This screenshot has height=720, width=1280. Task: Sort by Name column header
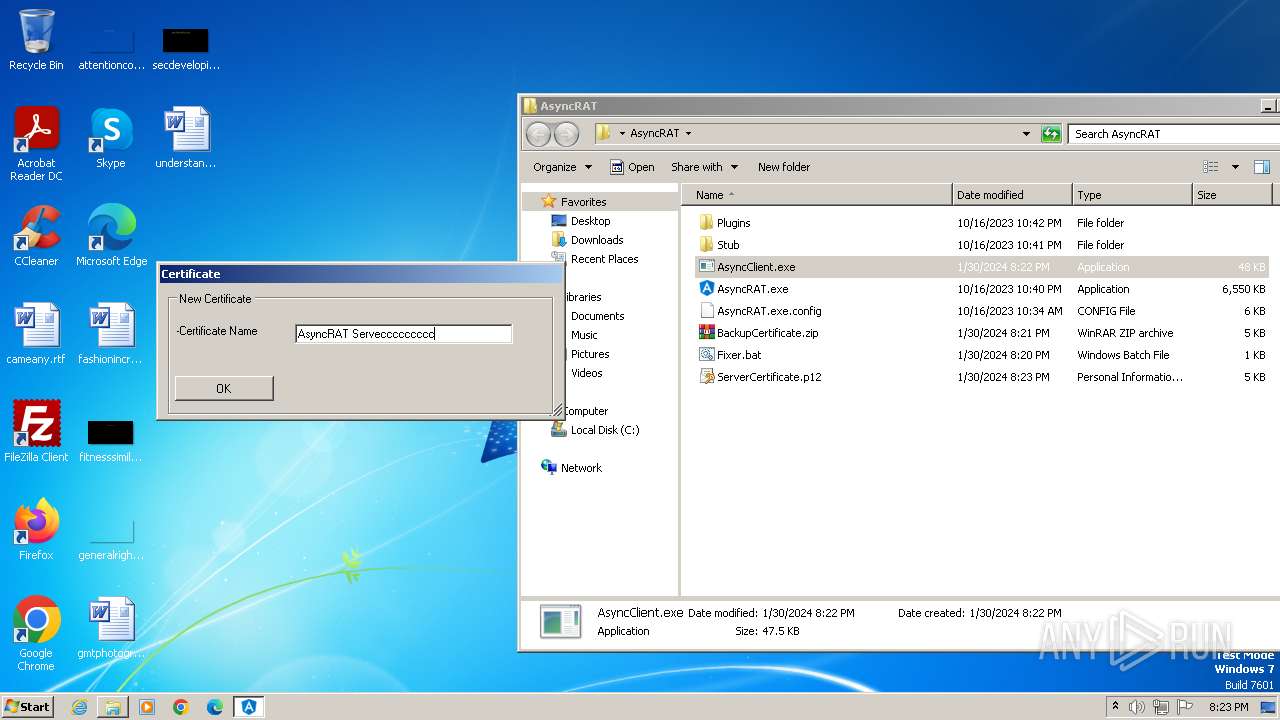816,195
